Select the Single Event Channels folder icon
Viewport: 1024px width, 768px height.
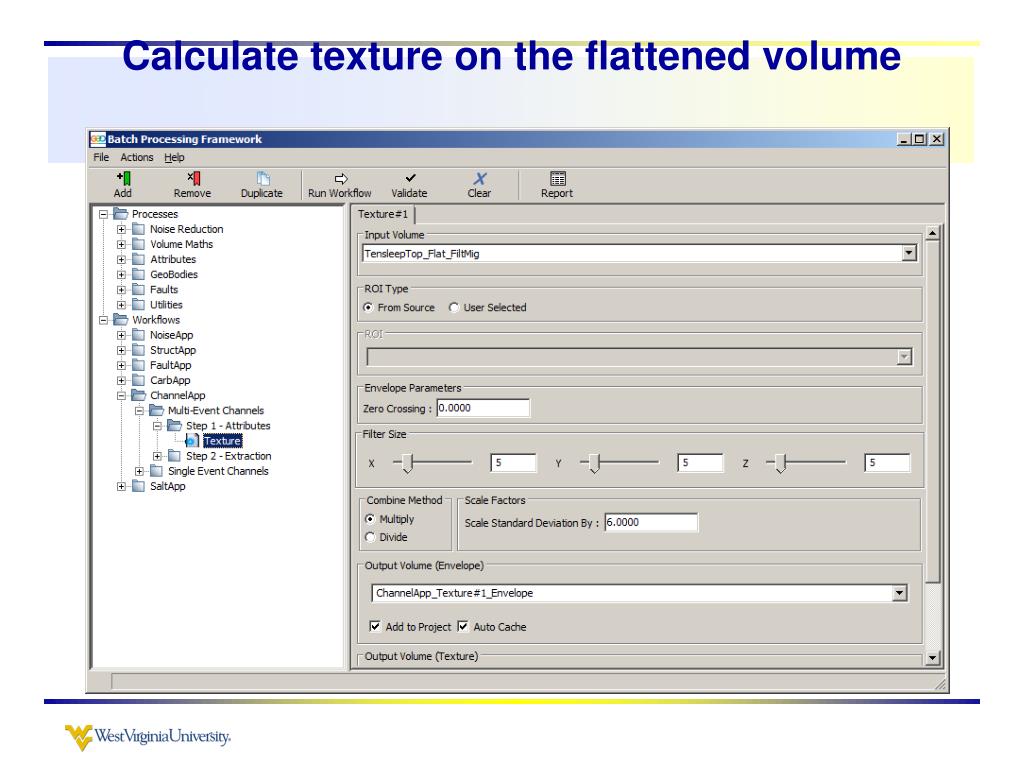(157, 471)
